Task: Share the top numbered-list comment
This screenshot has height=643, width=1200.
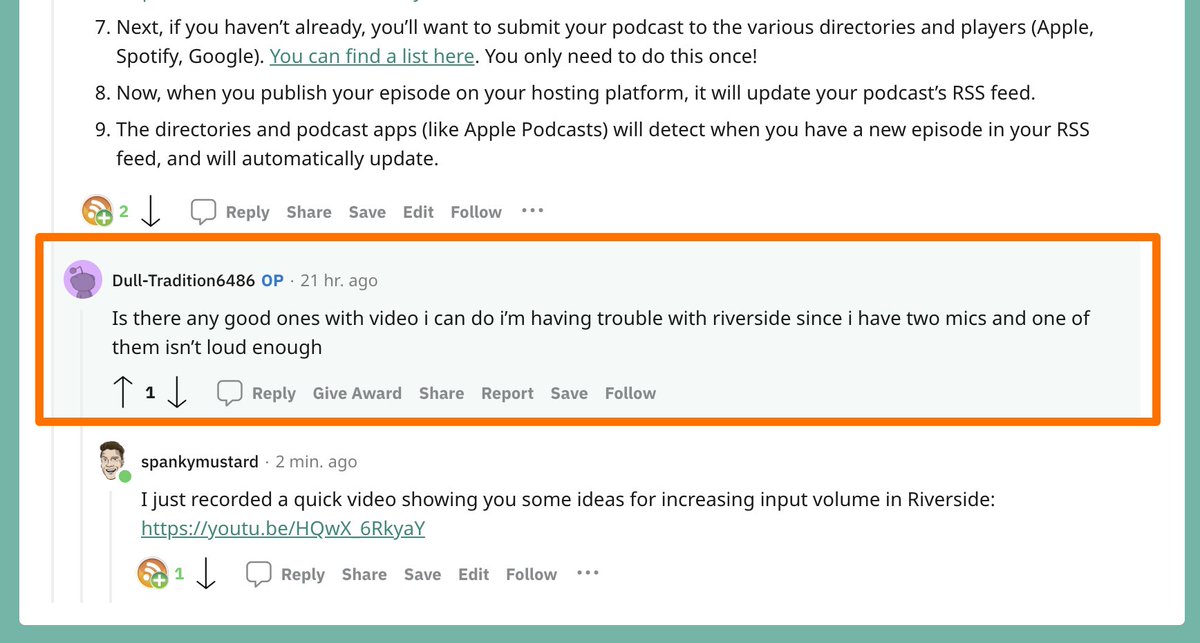Action: click(309, 212)
